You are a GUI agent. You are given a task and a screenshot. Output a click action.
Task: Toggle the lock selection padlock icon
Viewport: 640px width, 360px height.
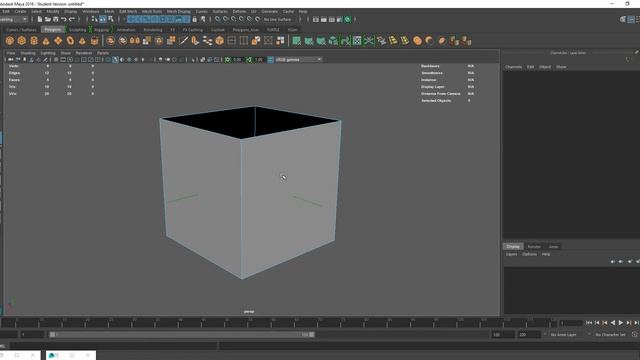195,19
